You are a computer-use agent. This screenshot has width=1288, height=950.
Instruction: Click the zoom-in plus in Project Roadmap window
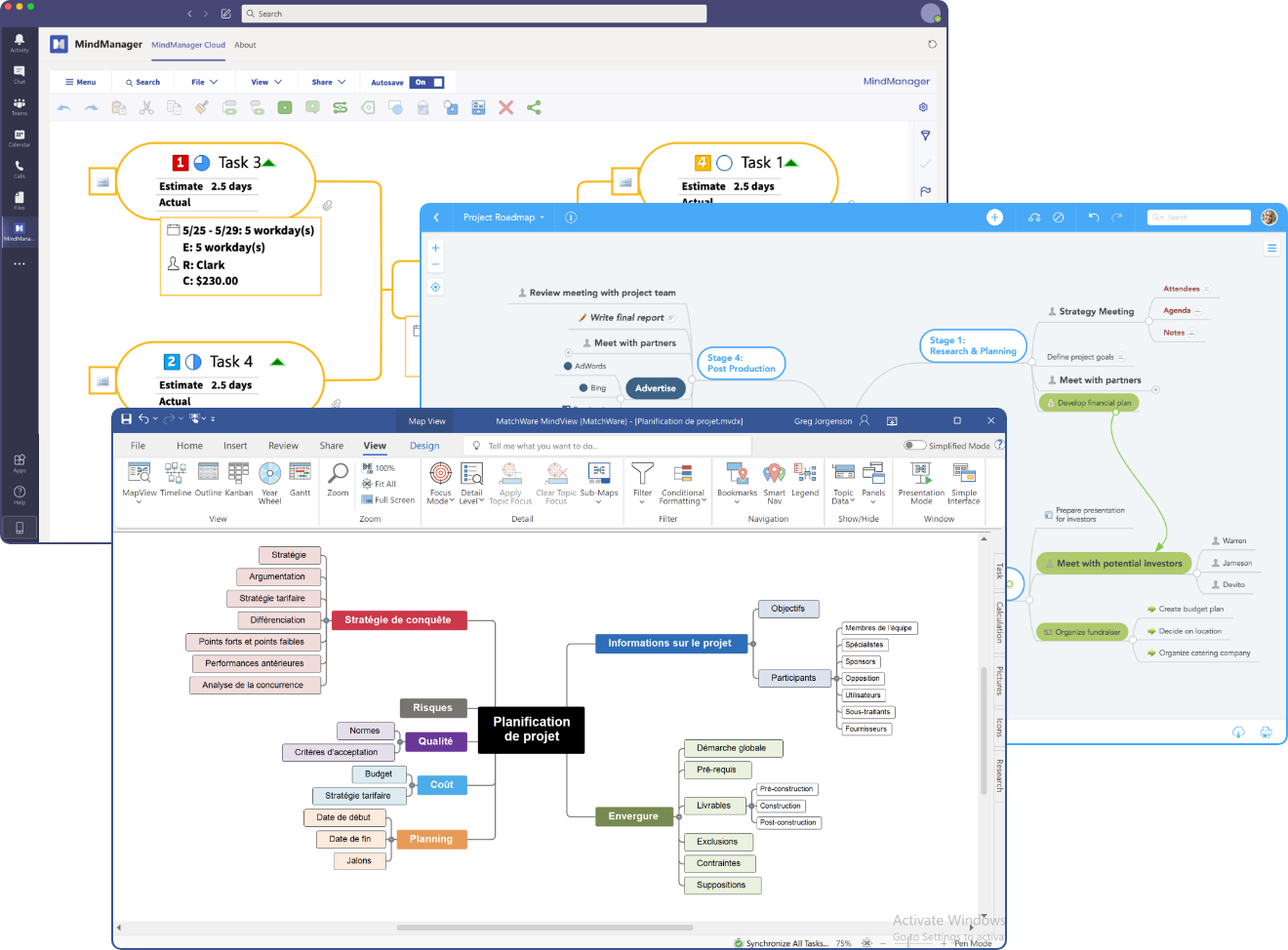click(435, 248)
